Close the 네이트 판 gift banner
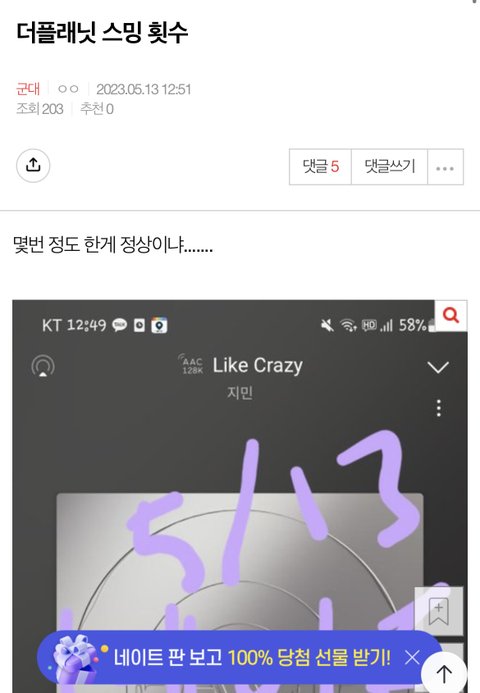The height and width of the screenshot is (693, 480). point(412,658)
